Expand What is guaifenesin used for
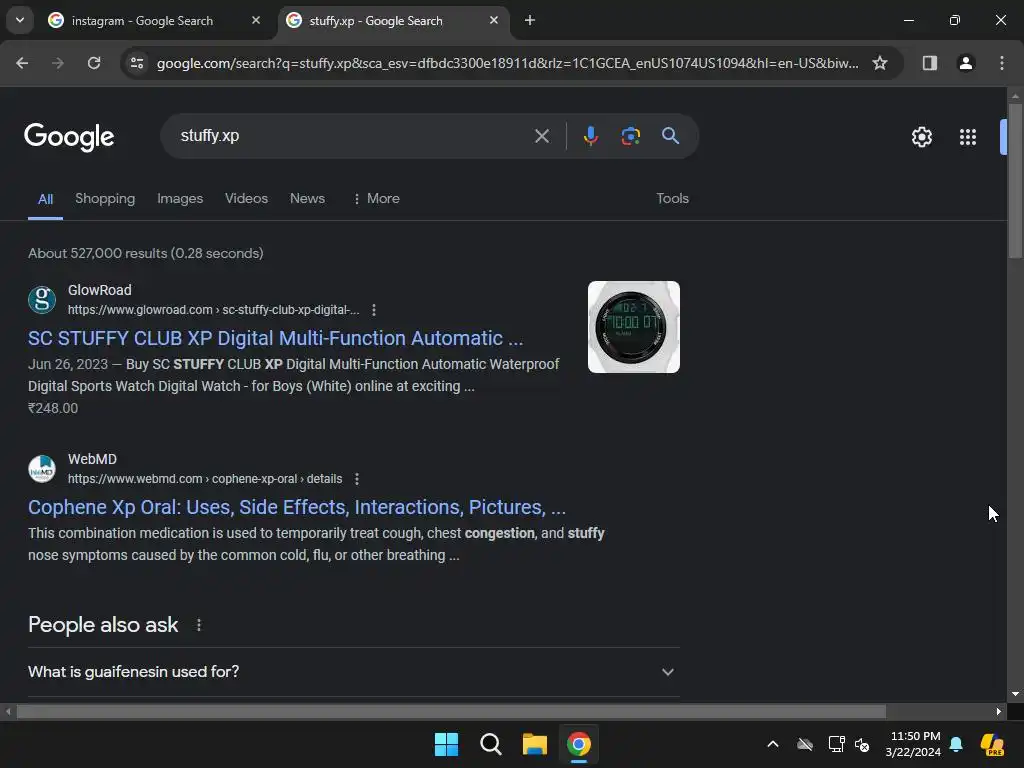The height and width of the screenshot is (768, 1024). tap(353, 671)
